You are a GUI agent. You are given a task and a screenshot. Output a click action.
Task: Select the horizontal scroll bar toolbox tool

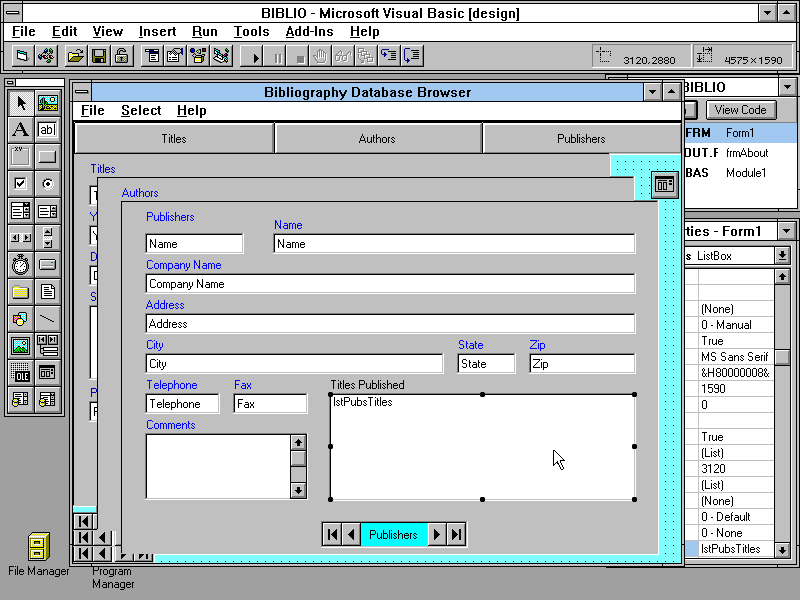click(x=21, y=238)
